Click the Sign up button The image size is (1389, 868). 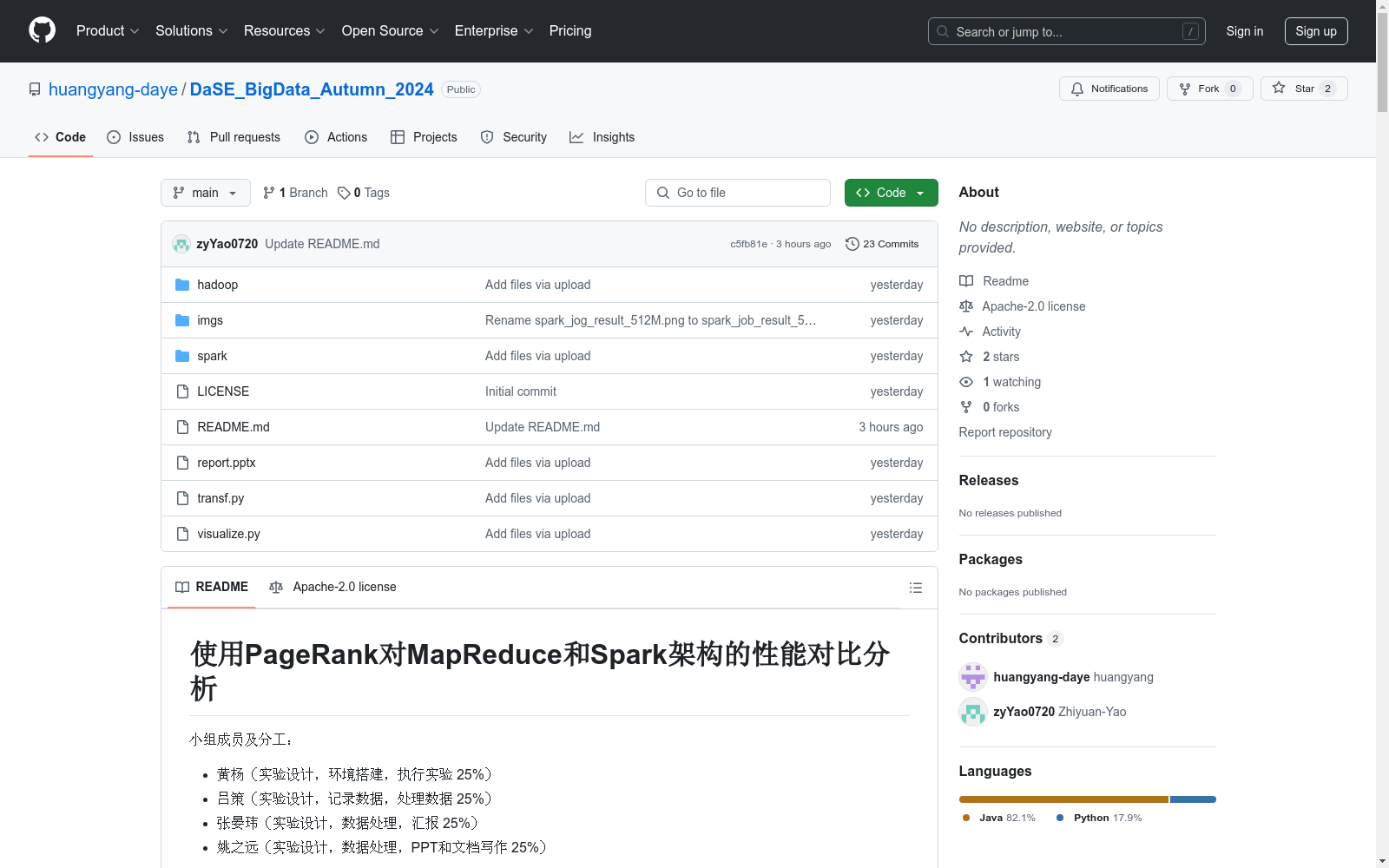click(x=1316, y=31)
